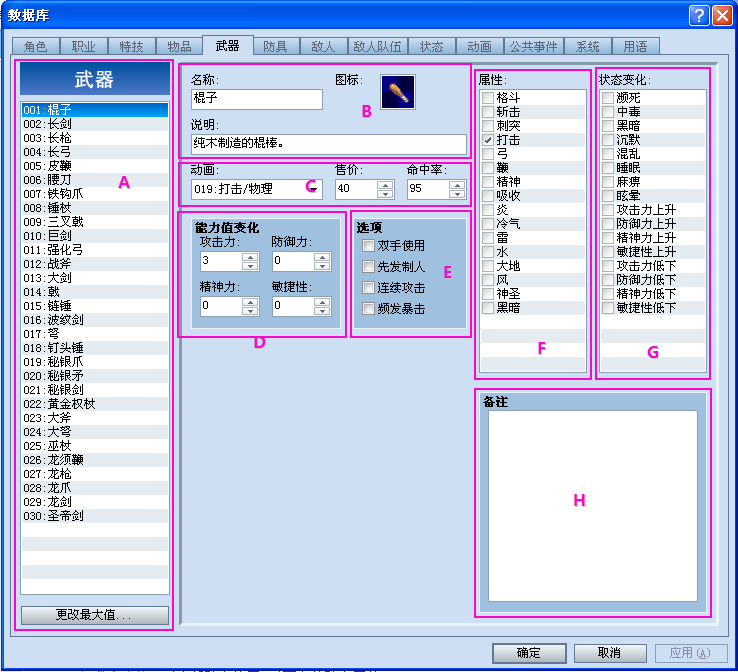The width and height of the screenshot is (738, 672).
Task: Decrease the 售价 value with down arrow
Action: coord(385,193)
